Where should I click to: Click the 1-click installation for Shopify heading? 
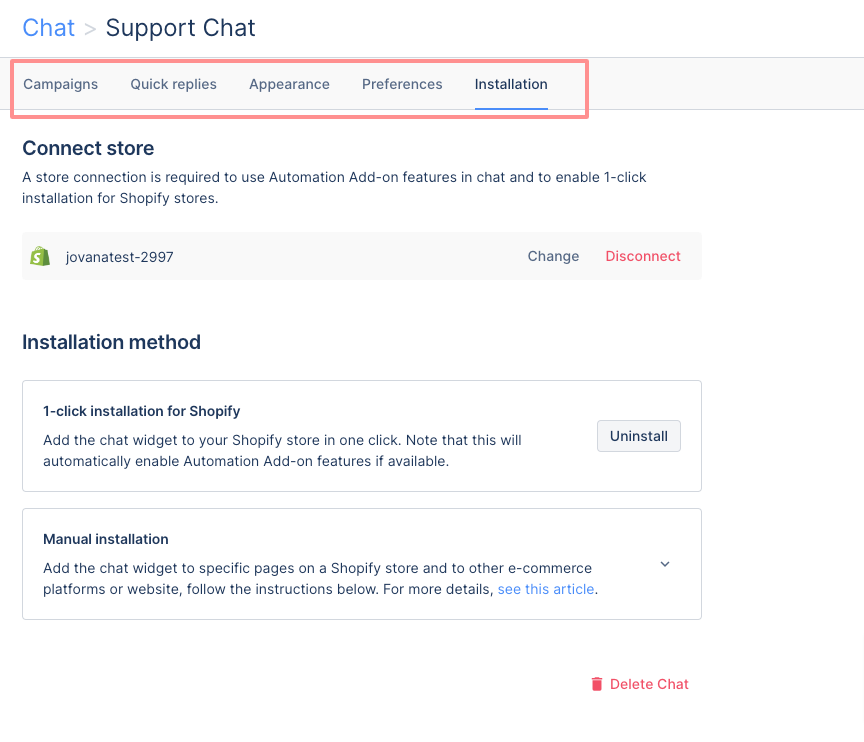point(142,411)
